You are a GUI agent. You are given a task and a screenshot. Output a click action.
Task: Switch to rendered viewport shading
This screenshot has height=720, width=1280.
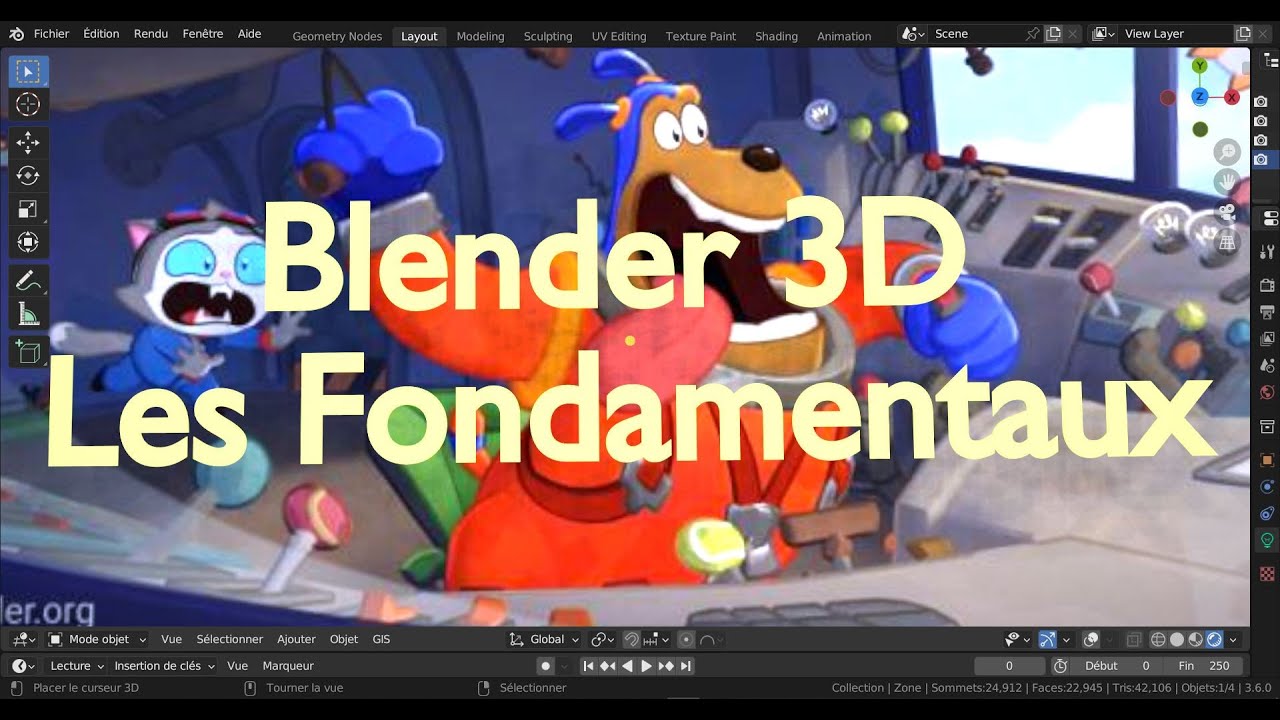point(1214,639)
